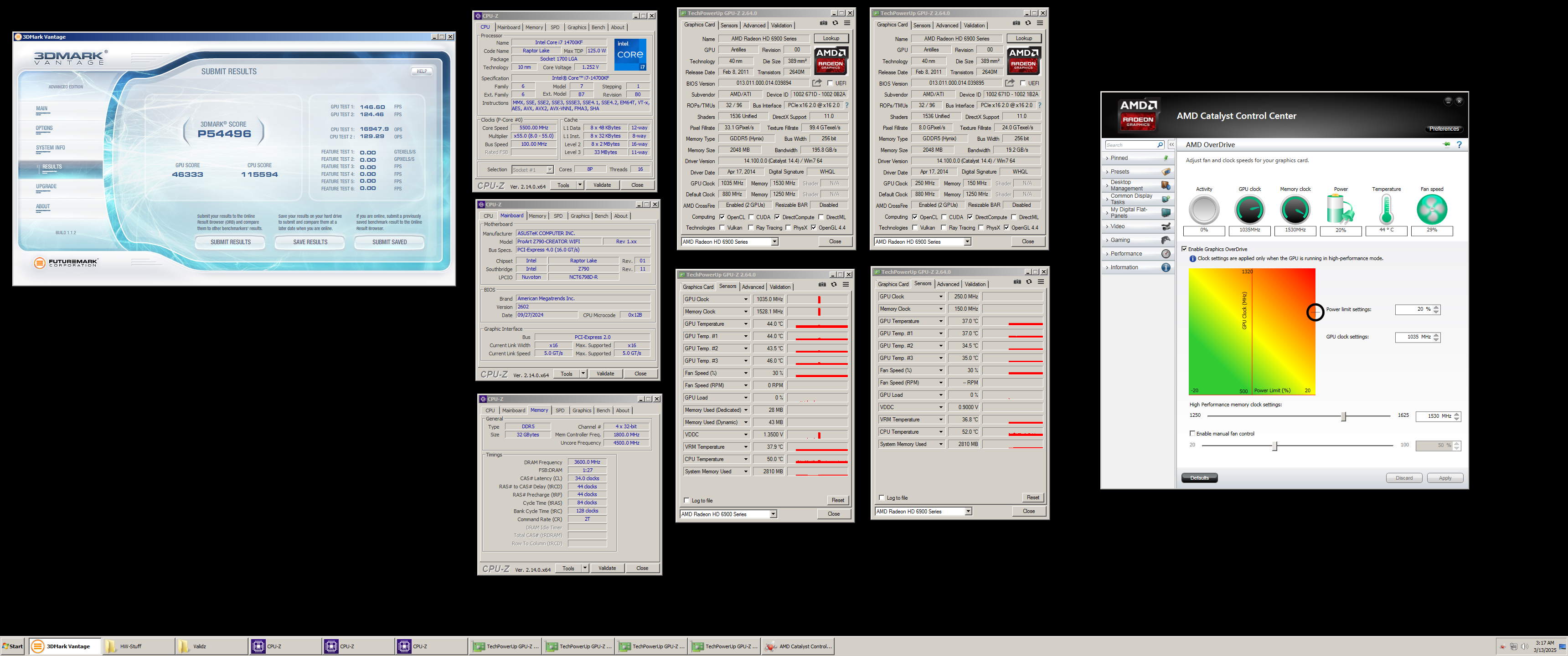Expand Common Display Tasks chevron in Catalyst sidebar
This screenshot has width=1568, height=656.
1107,199
